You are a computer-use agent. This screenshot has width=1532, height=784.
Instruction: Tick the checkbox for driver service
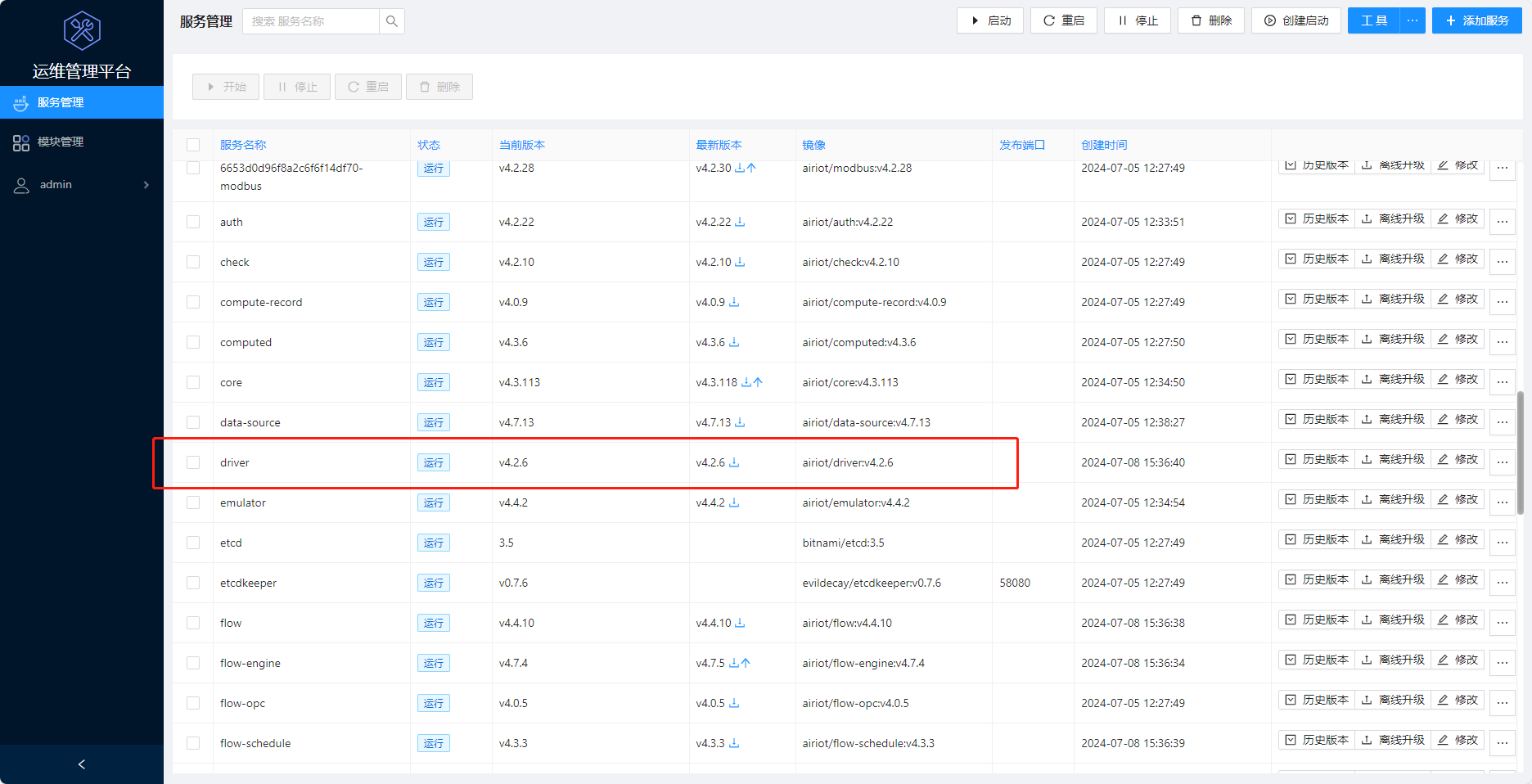(x=193, y=462)
